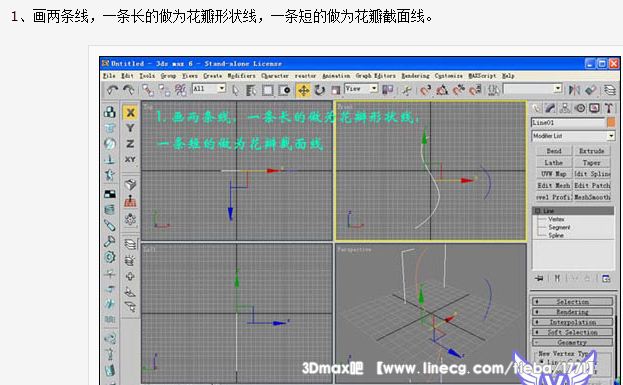Toggle Z axis constraint button
Screen dimensions: 623x385
(x=130, y=143)
